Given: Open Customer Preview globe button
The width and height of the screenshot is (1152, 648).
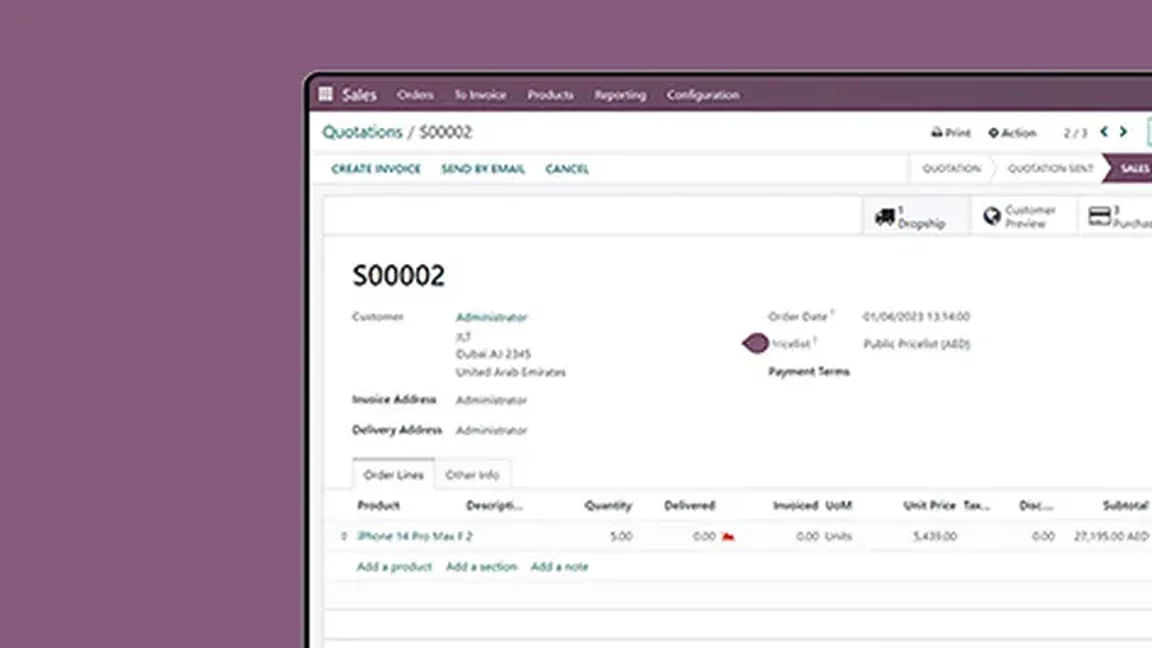Looking at the screenshot, I should coord(1023,217).
